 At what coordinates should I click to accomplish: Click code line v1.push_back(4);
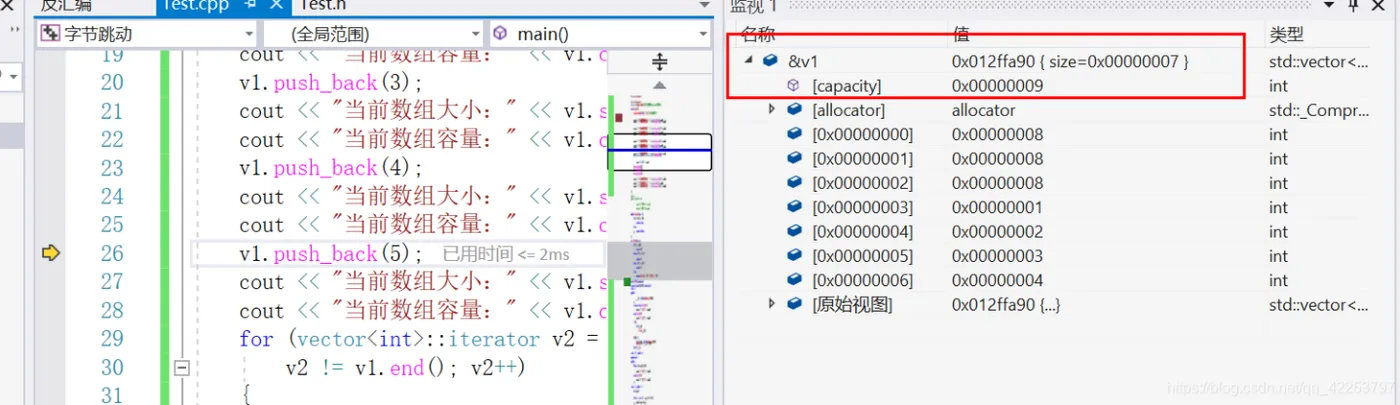[331, 168]
